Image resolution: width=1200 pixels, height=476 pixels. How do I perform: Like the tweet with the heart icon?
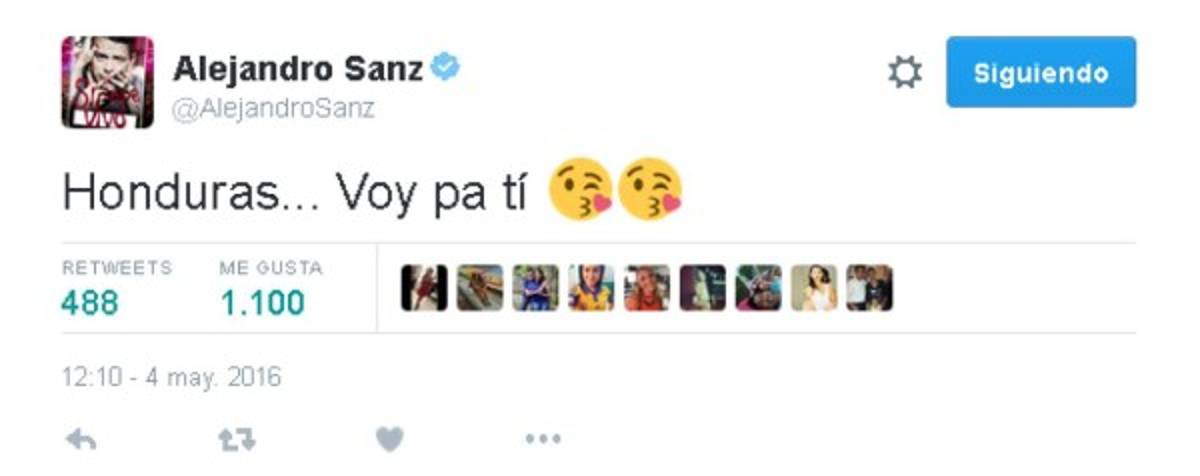click(390, 439)
